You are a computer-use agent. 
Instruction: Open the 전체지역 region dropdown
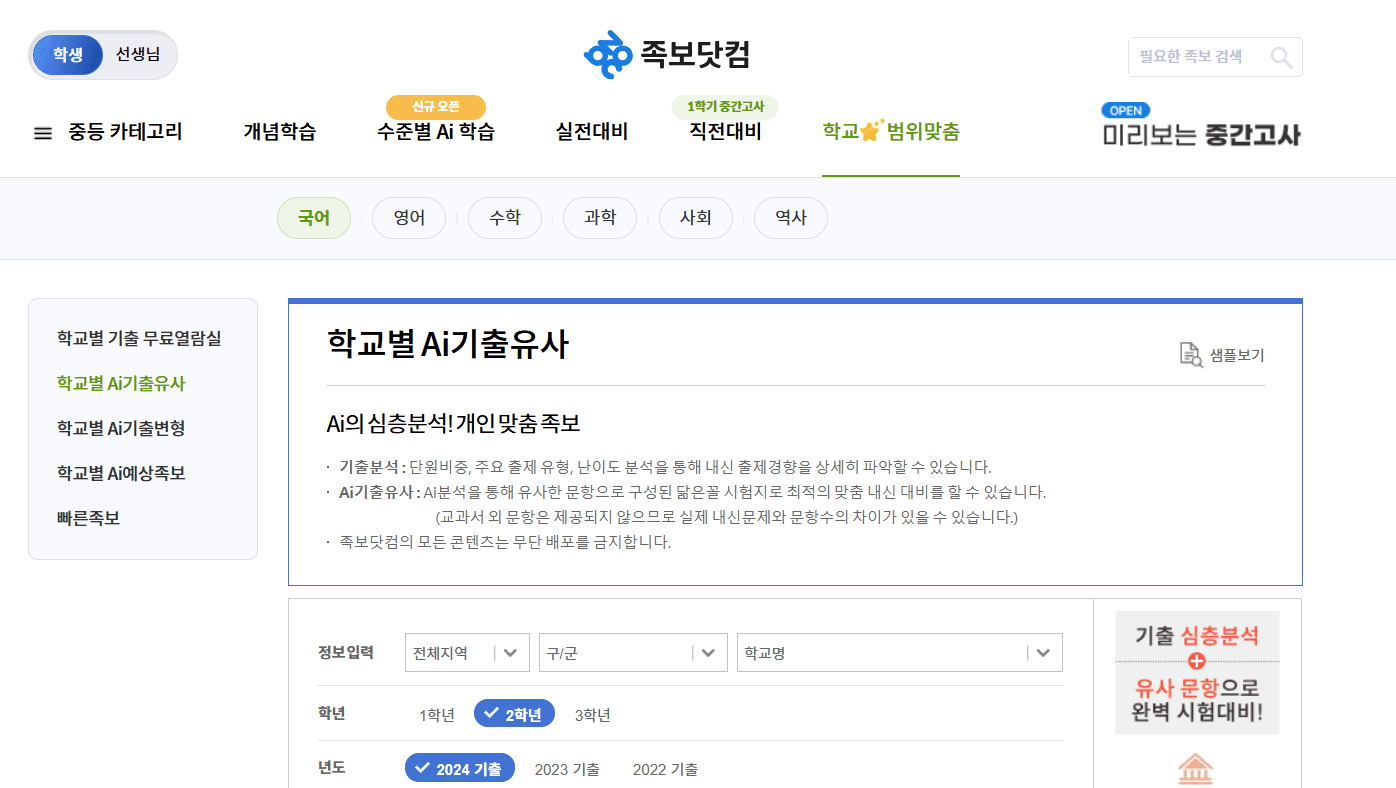(x=467, y=653)
